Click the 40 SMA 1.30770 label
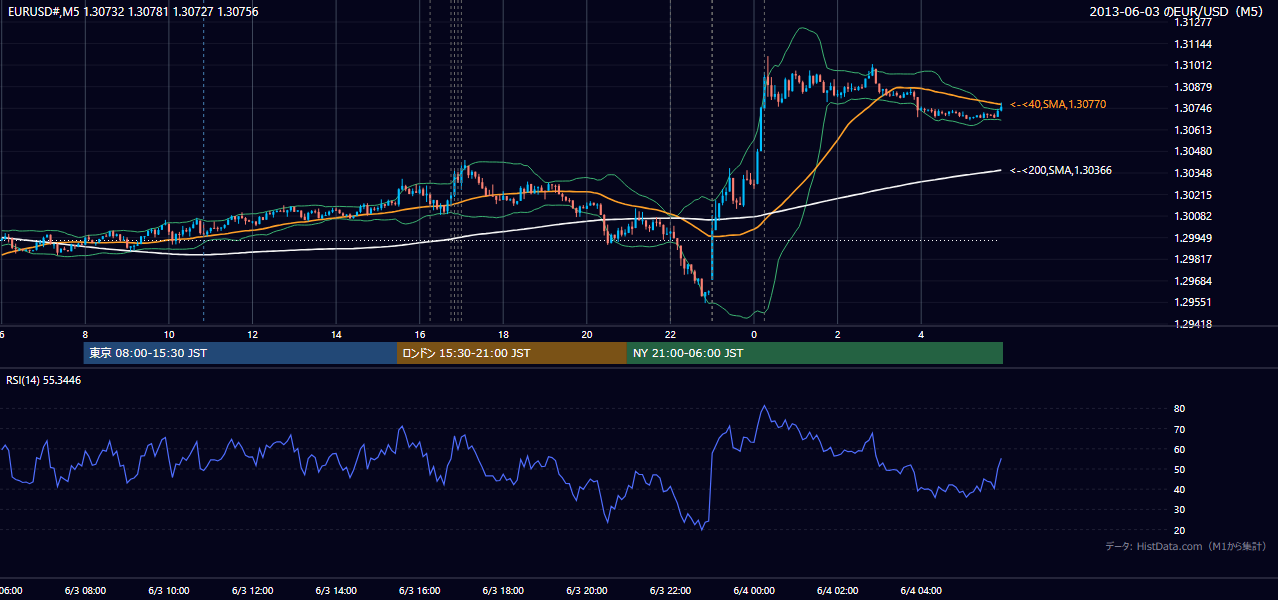 pyautogui.click(x=1058, y=104)
